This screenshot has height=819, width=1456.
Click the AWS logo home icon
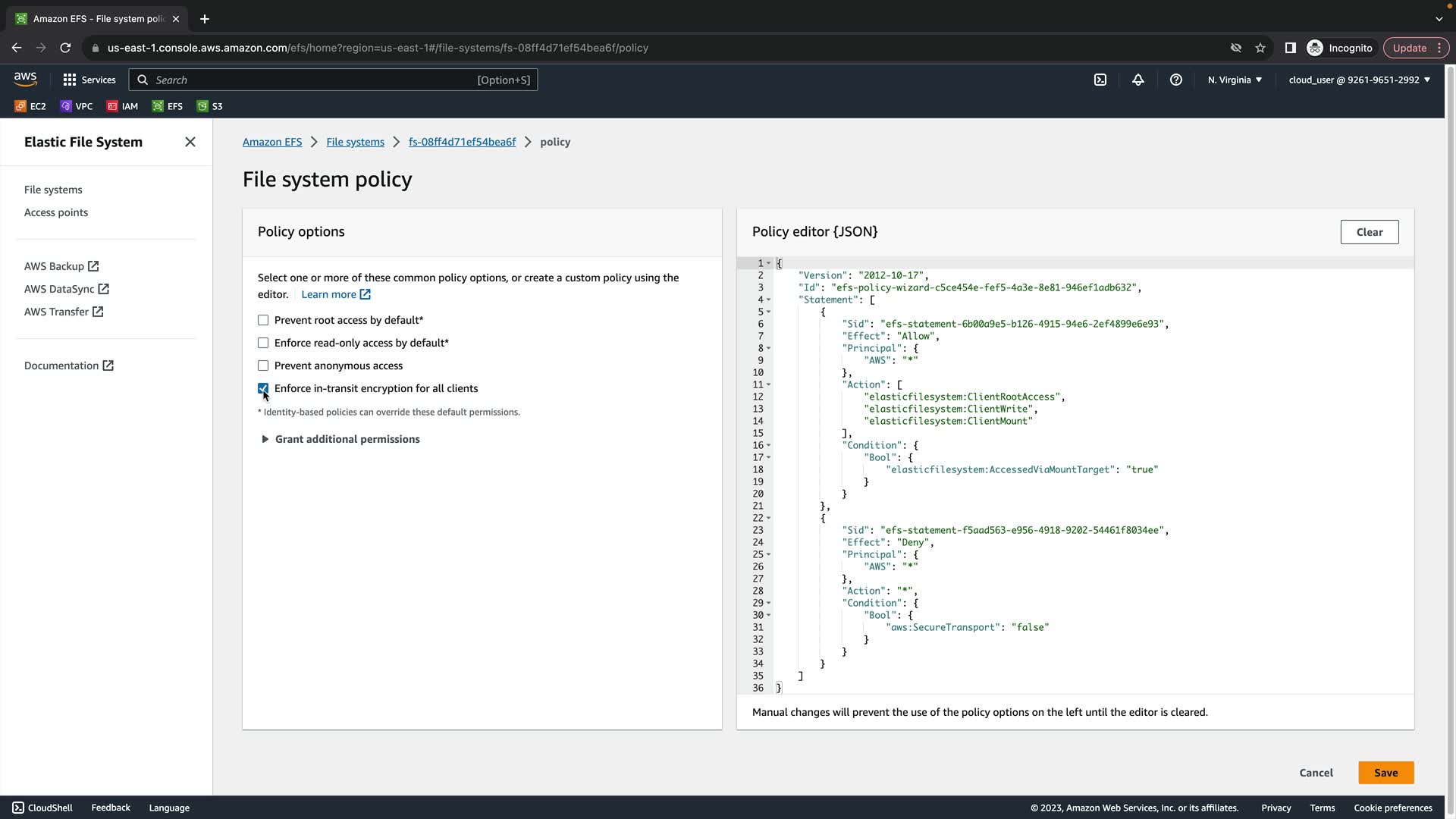coord(25,79)
